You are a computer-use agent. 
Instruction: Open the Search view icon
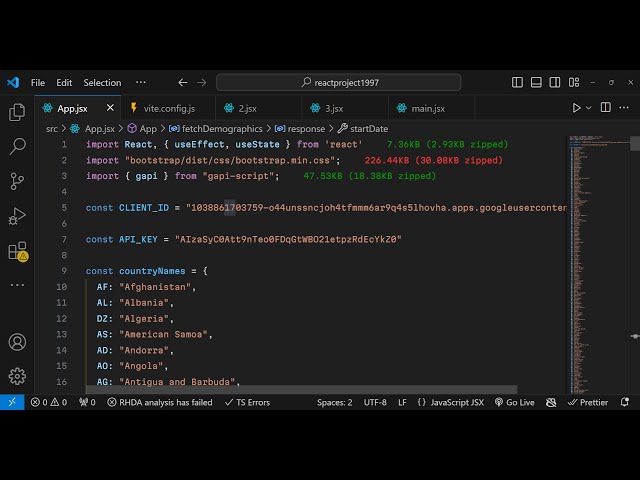tap(17, 146)
